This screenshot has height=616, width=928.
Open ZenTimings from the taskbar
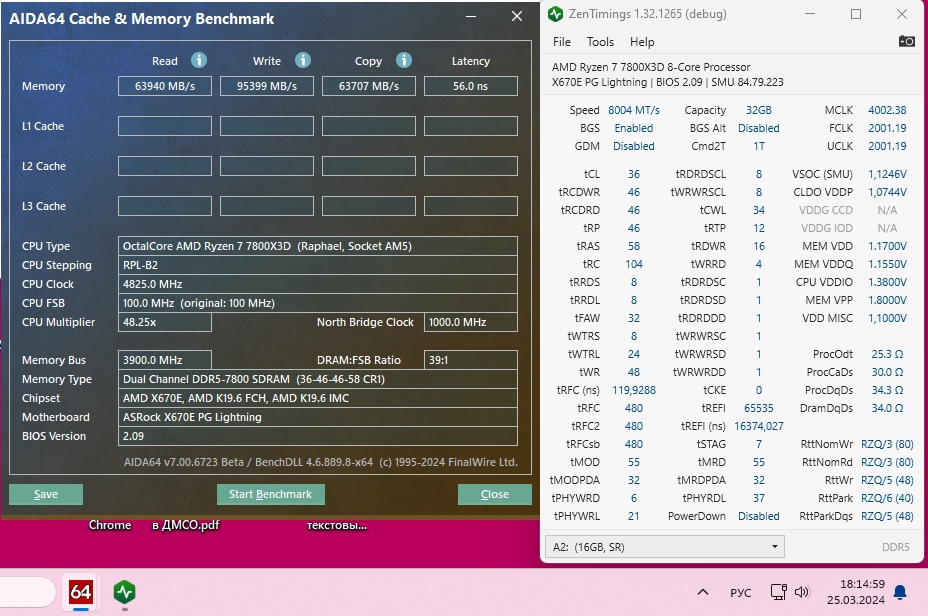[124, 592]
